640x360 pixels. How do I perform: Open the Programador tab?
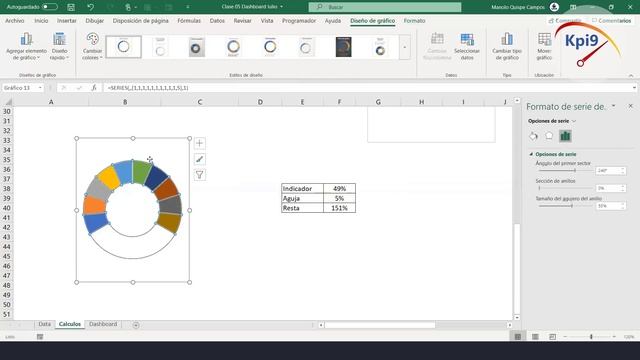click(x=299, y=20)
